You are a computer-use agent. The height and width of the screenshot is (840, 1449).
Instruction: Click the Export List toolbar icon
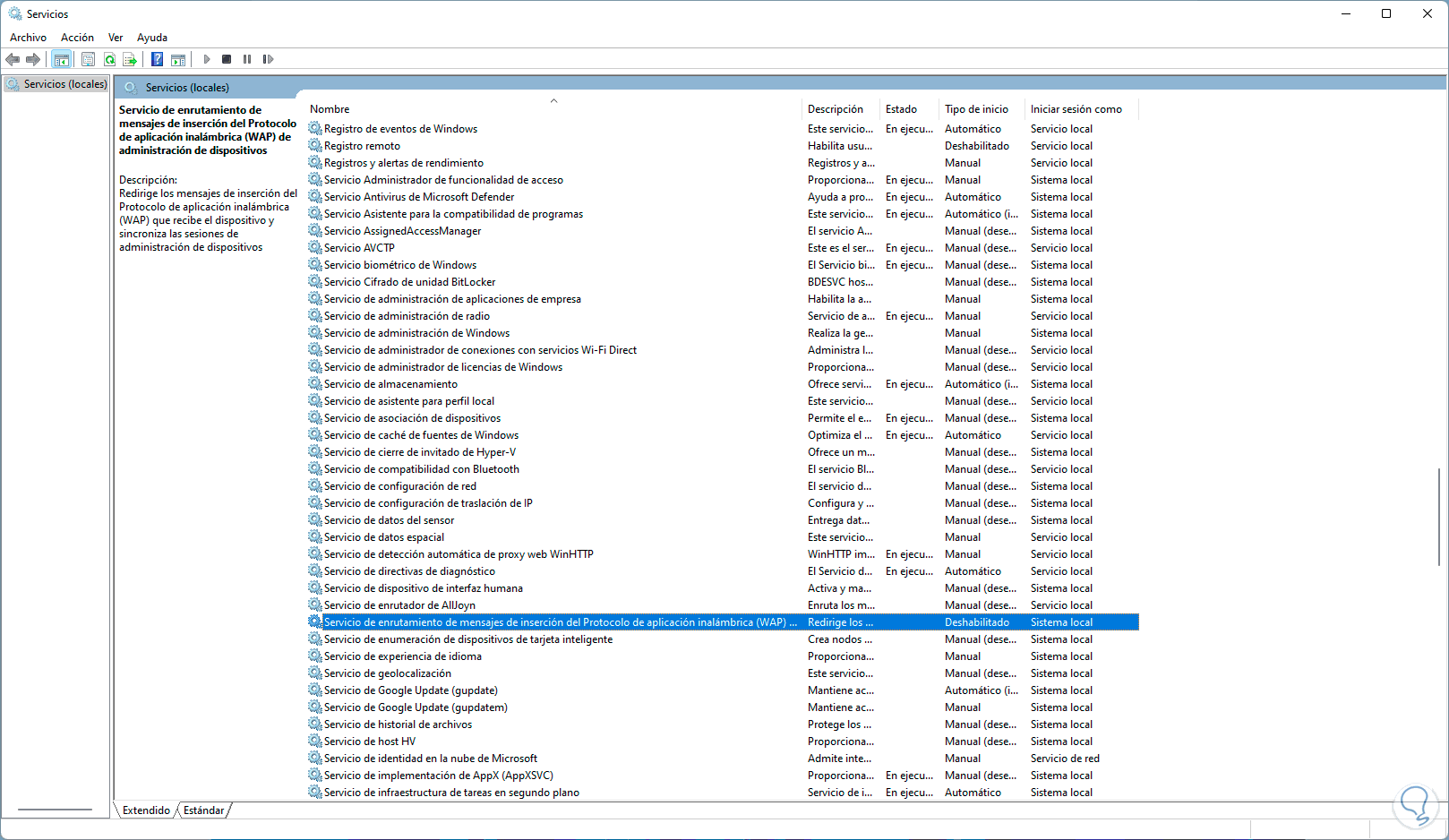coord(130,59)
